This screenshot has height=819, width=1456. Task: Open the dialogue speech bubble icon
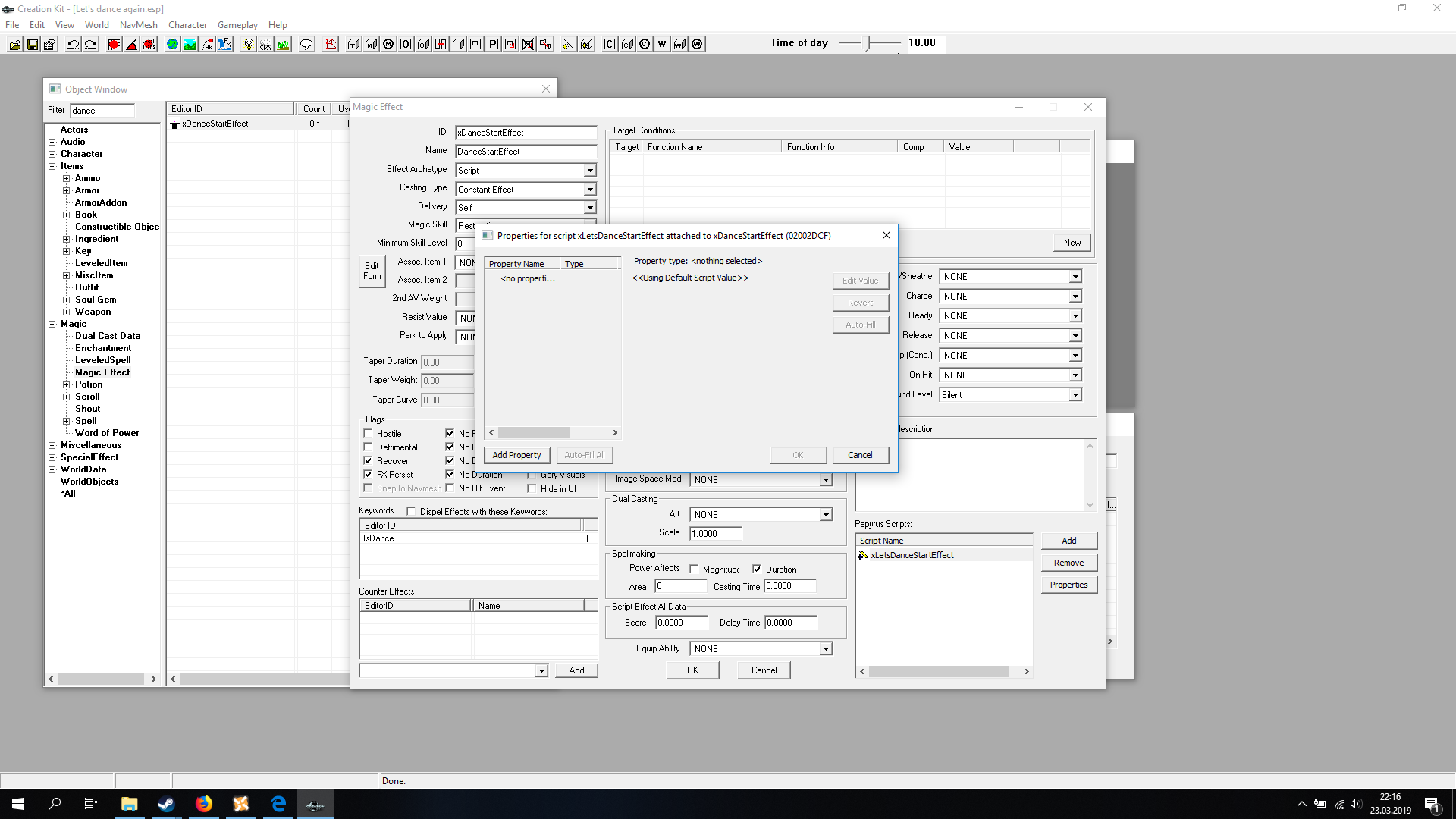[x=306, y=44]
